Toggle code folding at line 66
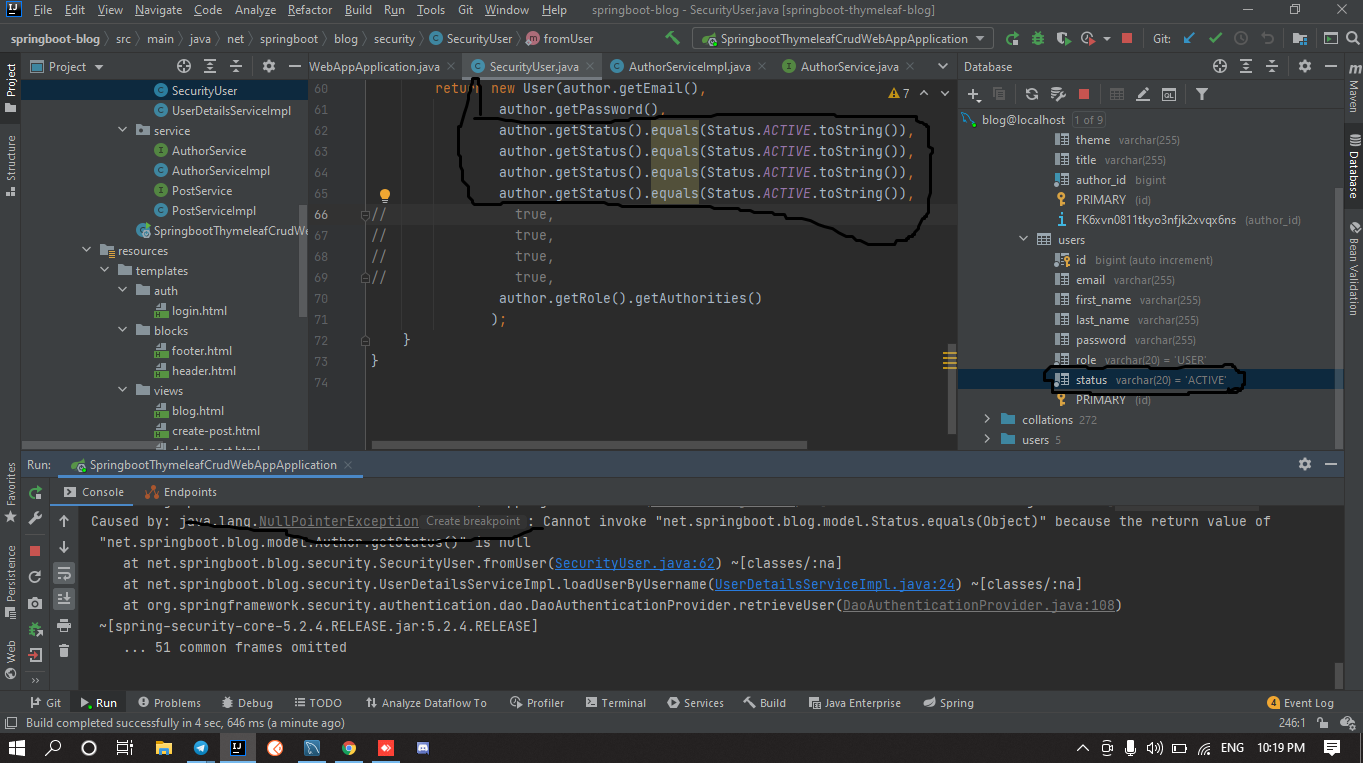The width and height of the screenshot is (1363, 763). point(366,214)
